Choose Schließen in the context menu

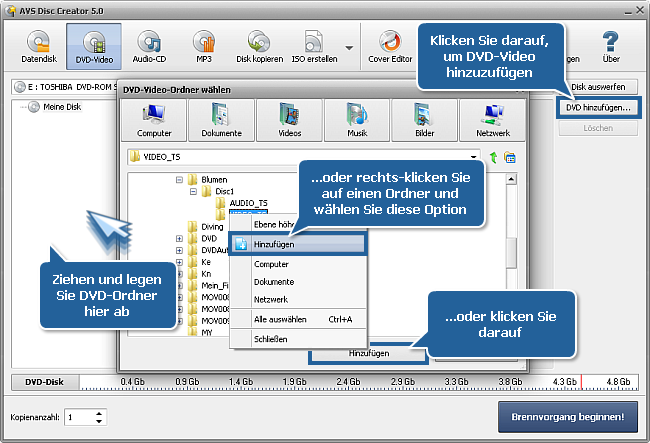point(297,339)
